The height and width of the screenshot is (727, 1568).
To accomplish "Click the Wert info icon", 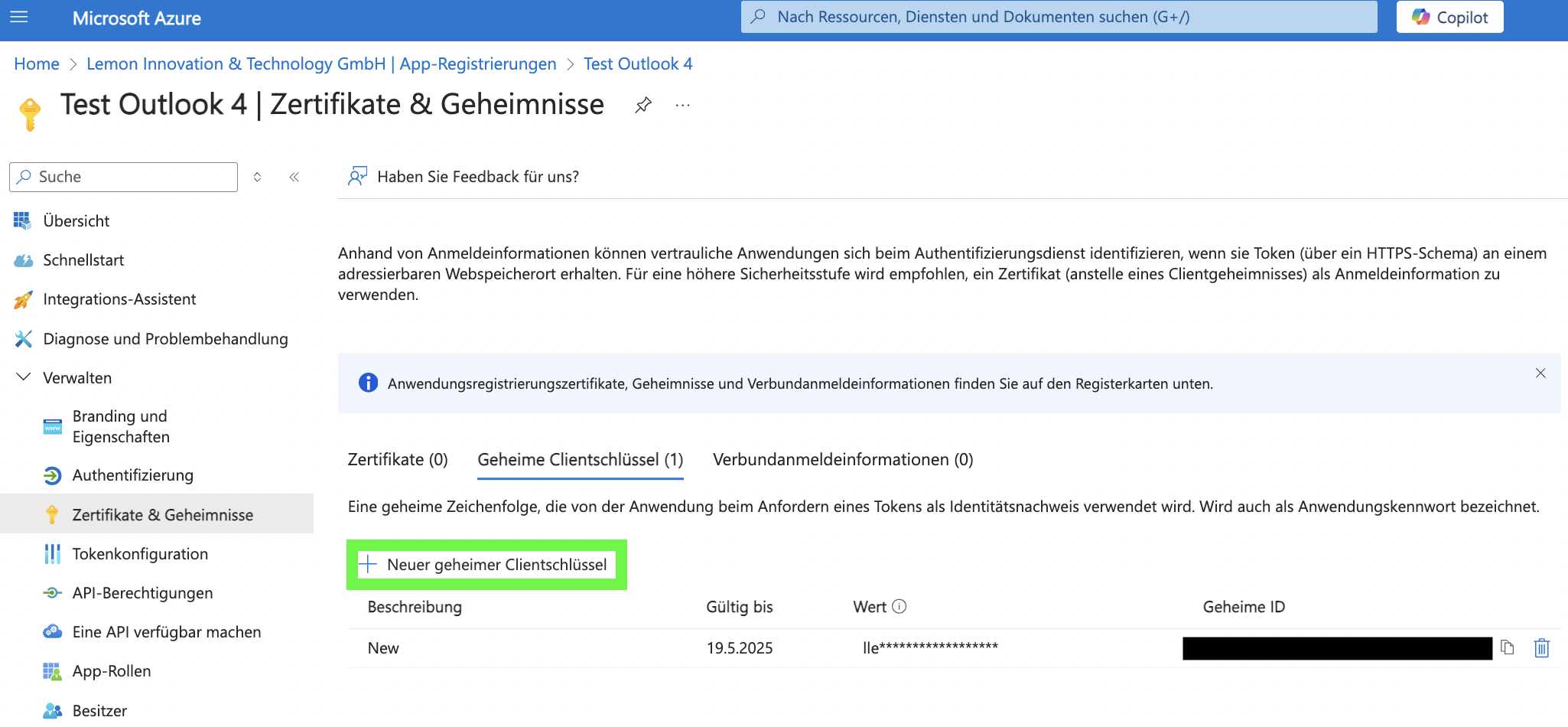I will [x=899, y=606].
